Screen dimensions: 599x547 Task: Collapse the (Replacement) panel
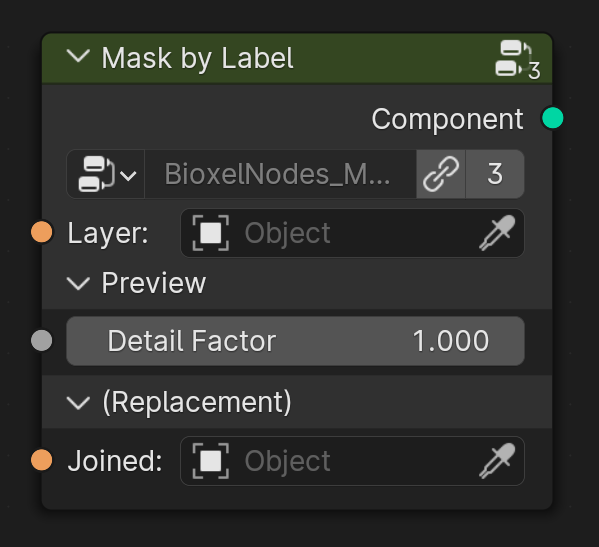coord(78,403)
